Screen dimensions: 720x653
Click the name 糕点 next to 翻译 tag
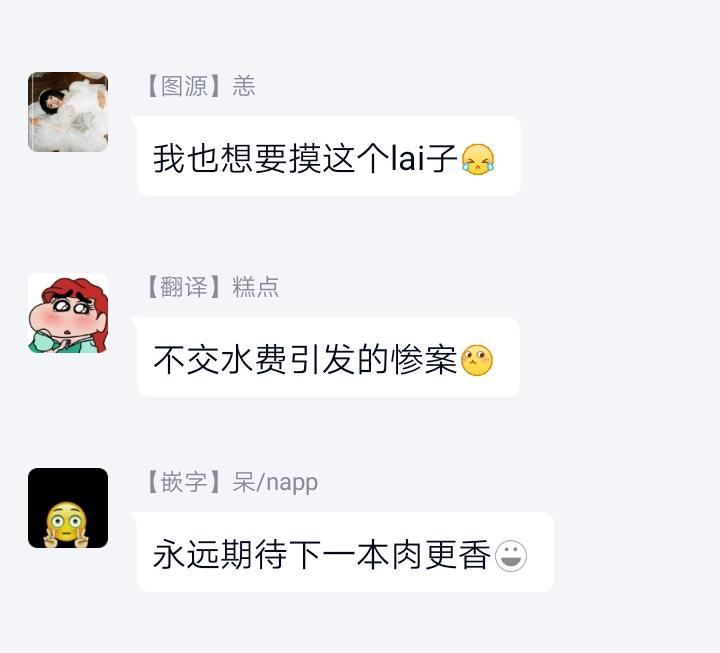256,287
